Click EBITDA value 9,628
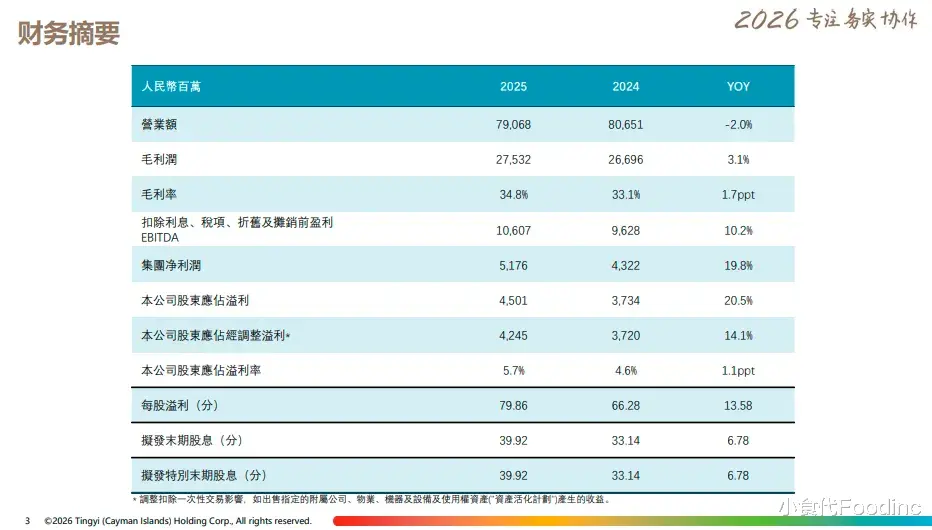The width and height of the screenshot is (932, 530). [x=626, y=231]
